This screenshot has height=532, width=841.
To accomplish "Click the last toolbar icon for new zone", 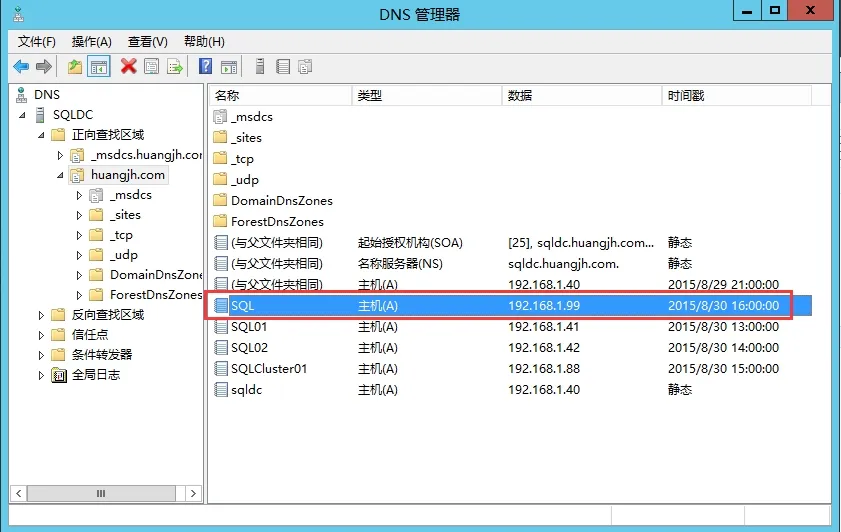I will pyautogui.click(x=305, y=66).
